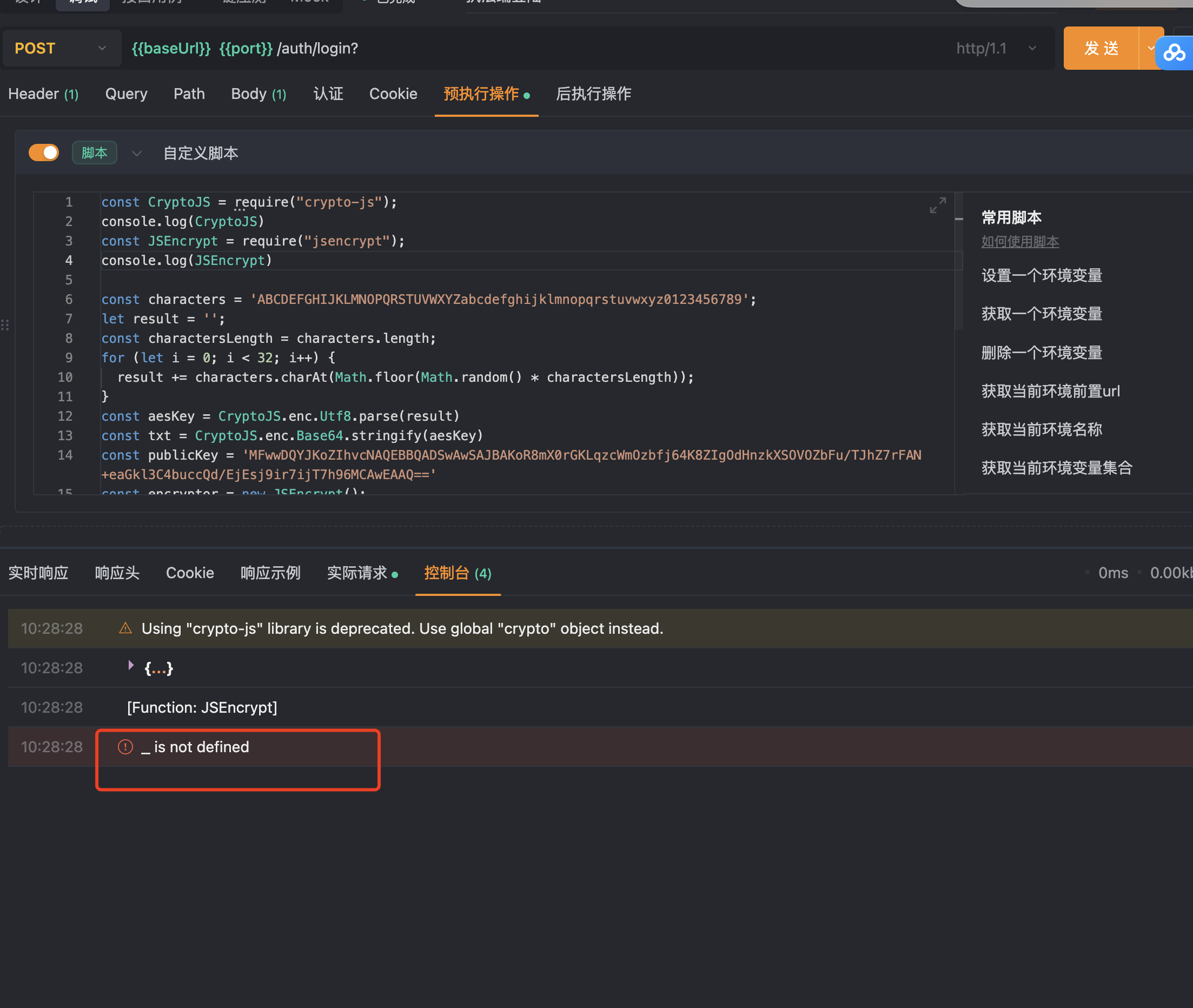Click the red error icon in console
Screen dimensions: 1193x1008
coord(125,747)
